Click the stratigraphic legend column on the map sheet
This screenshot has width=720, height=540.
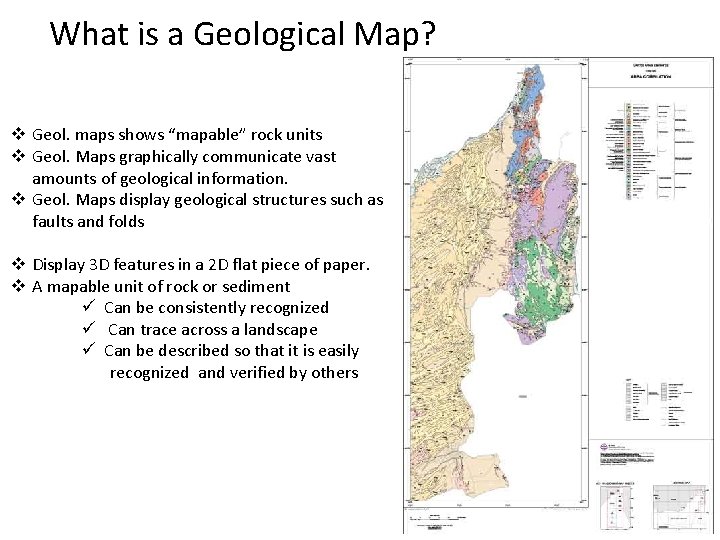pos(629,151)
